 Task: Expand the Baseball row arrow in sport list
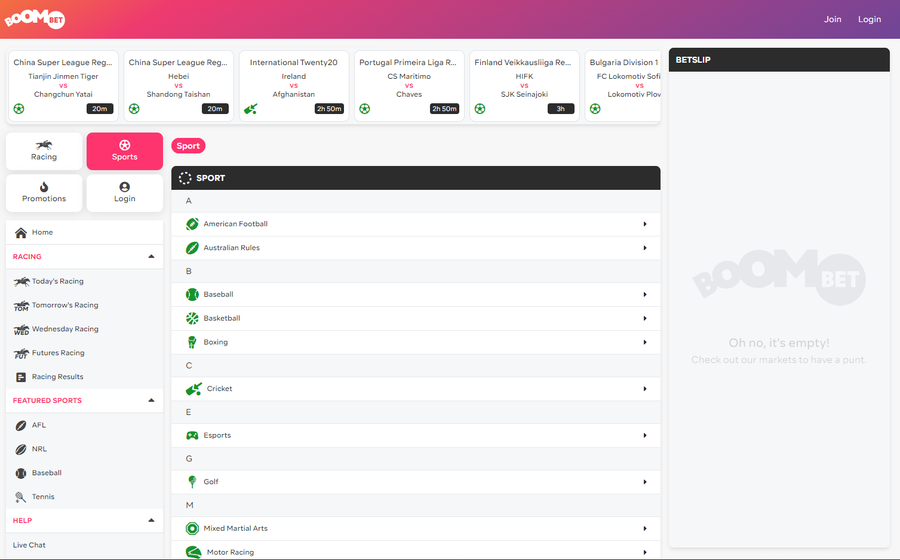pyautogui.click(x=645, y=294)
